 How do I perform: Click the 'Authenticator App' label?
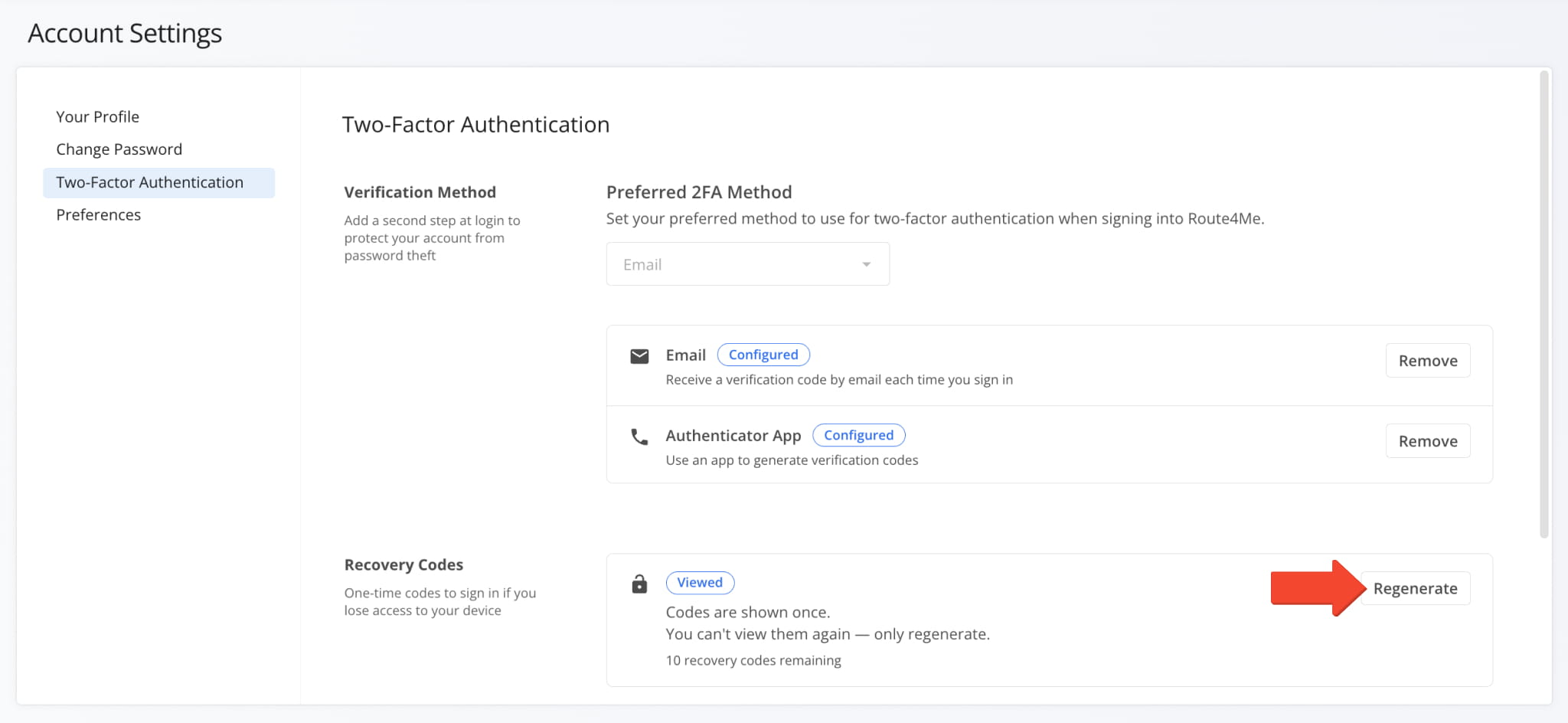pos(733,436)
